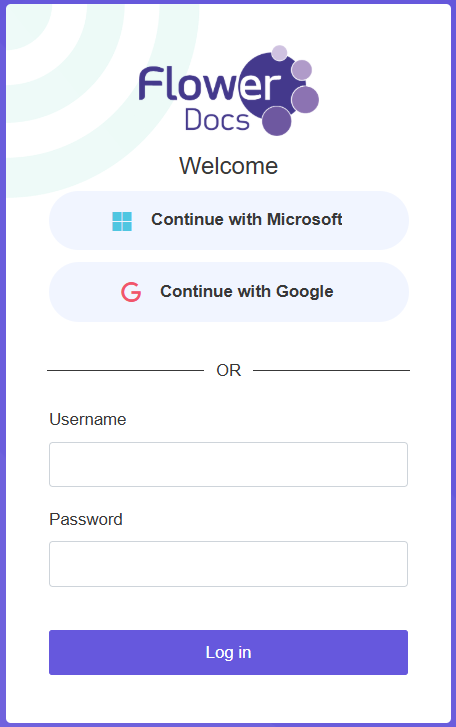
Task: Submit with the Log in button
Action: [x=228, y=652]
